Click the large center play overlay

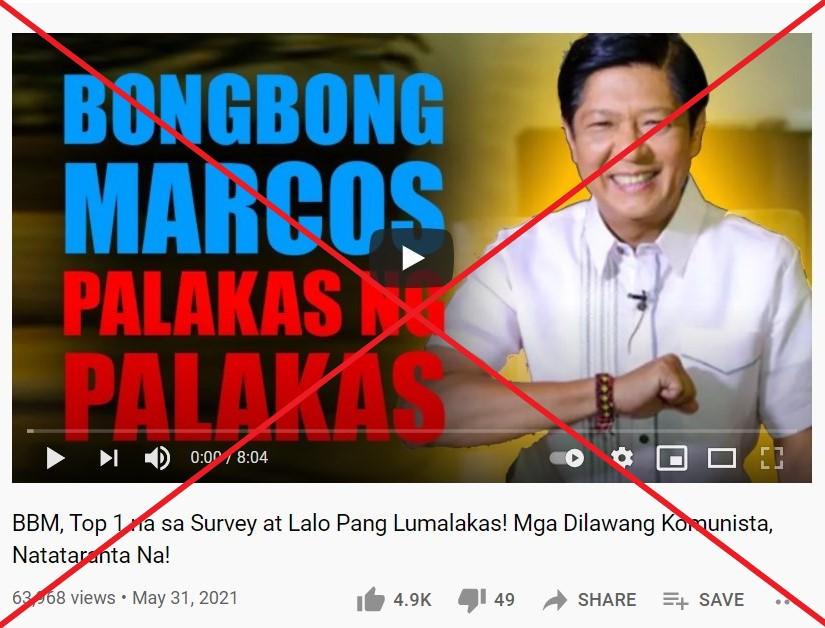tap(411, 258)
